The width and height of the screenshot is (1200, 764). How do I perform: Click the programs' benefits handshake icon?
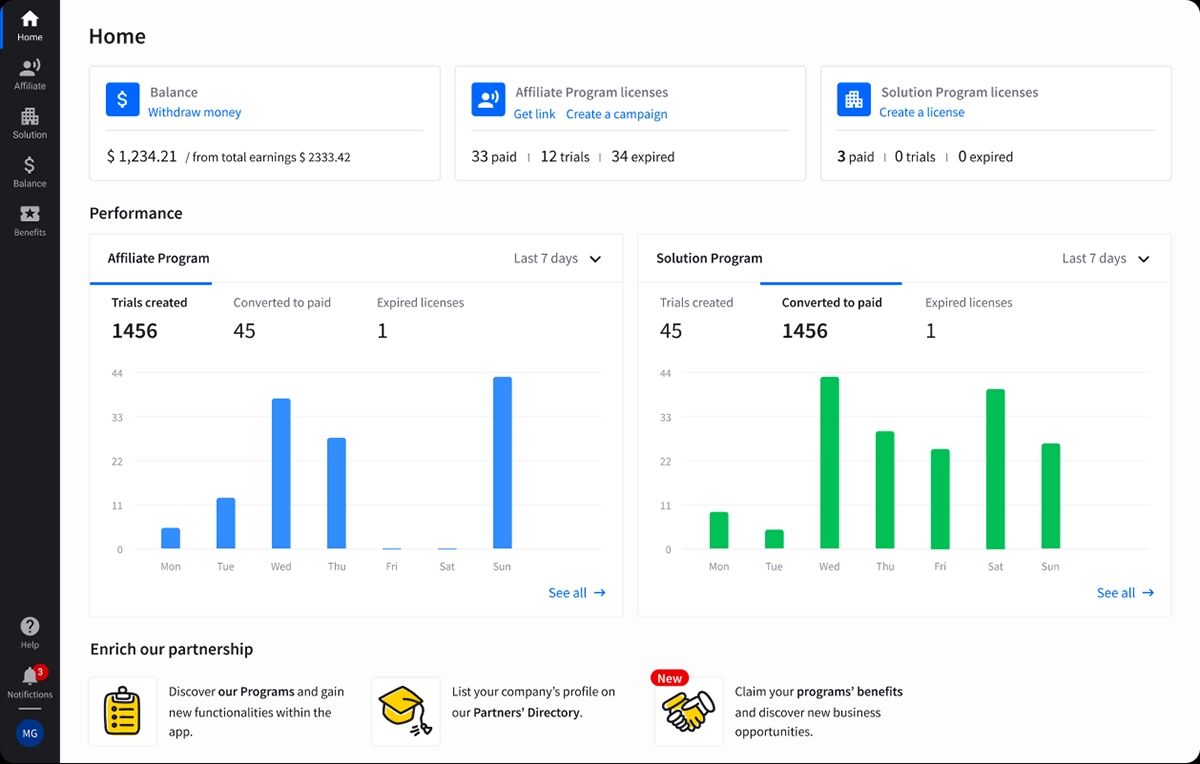(x=688, y=711)
